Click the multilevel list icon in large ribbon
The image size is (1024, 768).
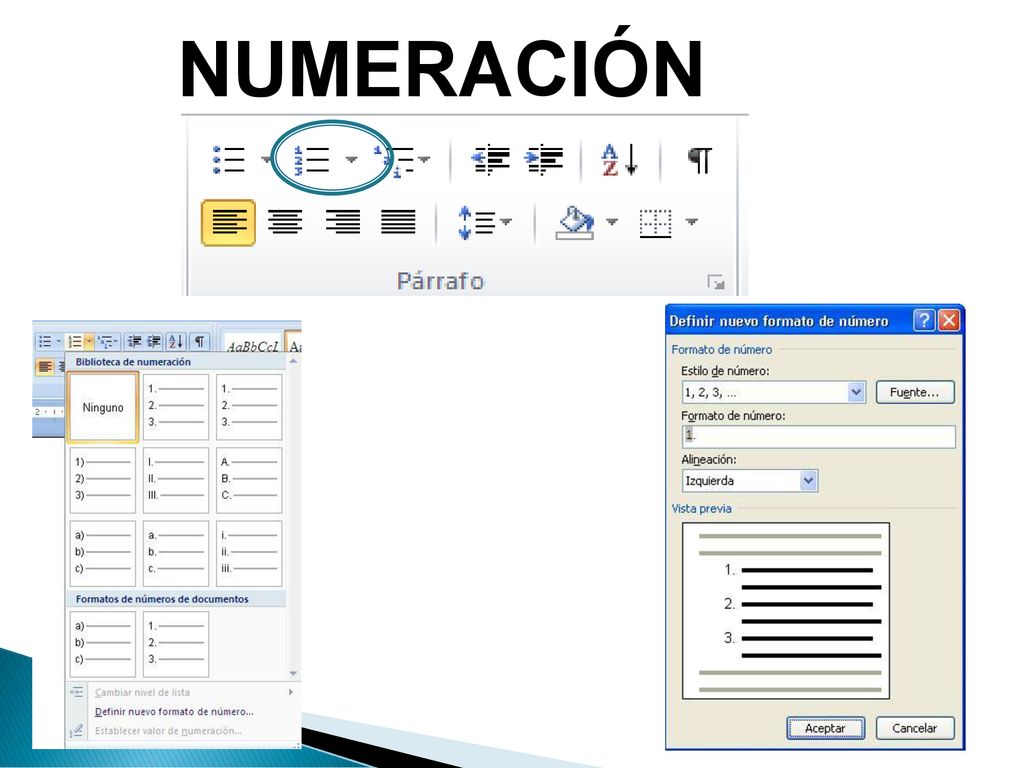393,161
